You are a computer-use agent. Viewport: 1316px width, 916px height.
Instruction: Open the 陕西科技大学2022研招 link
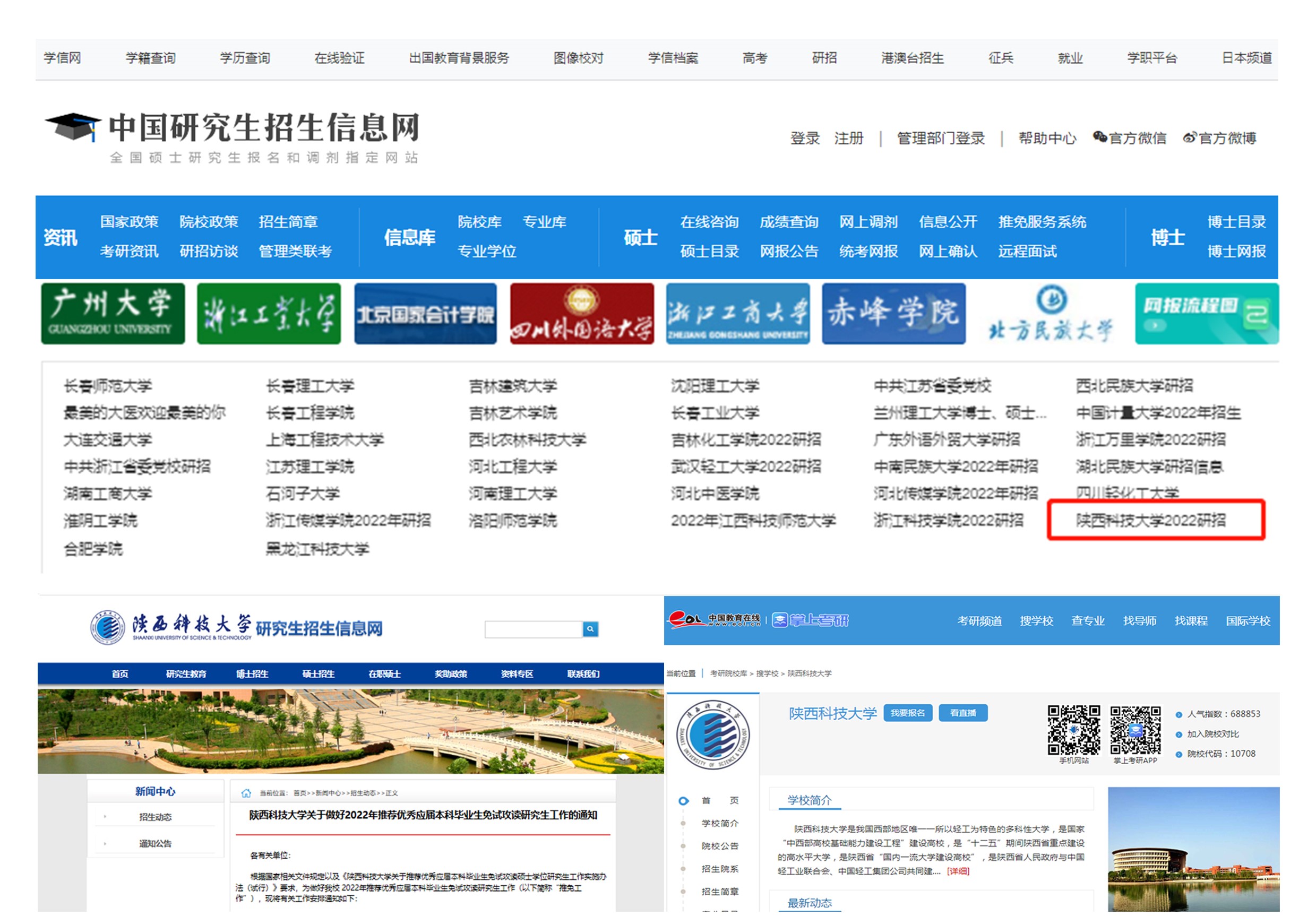1150,520
